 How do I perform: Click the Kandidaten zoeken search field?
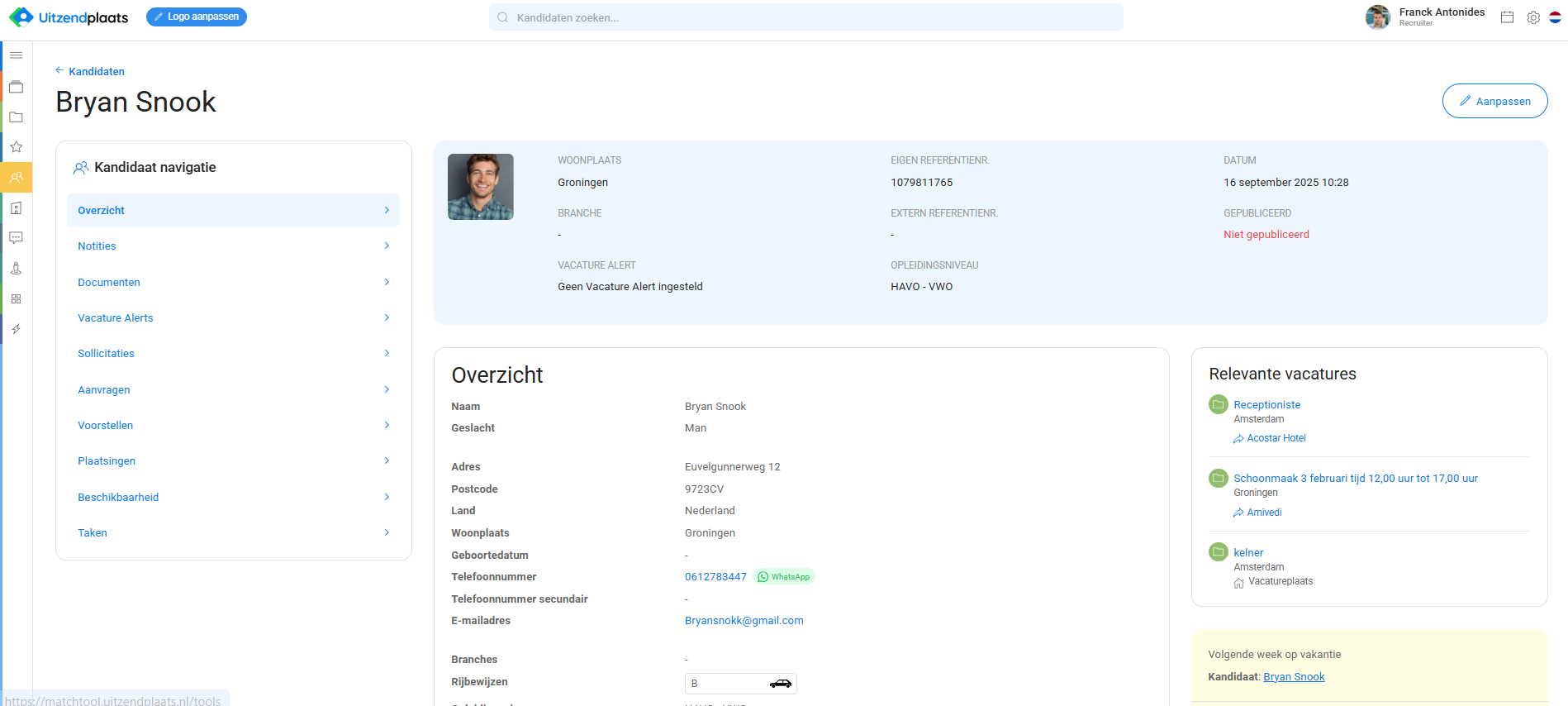pyautogui.click(x=805, y=17)
